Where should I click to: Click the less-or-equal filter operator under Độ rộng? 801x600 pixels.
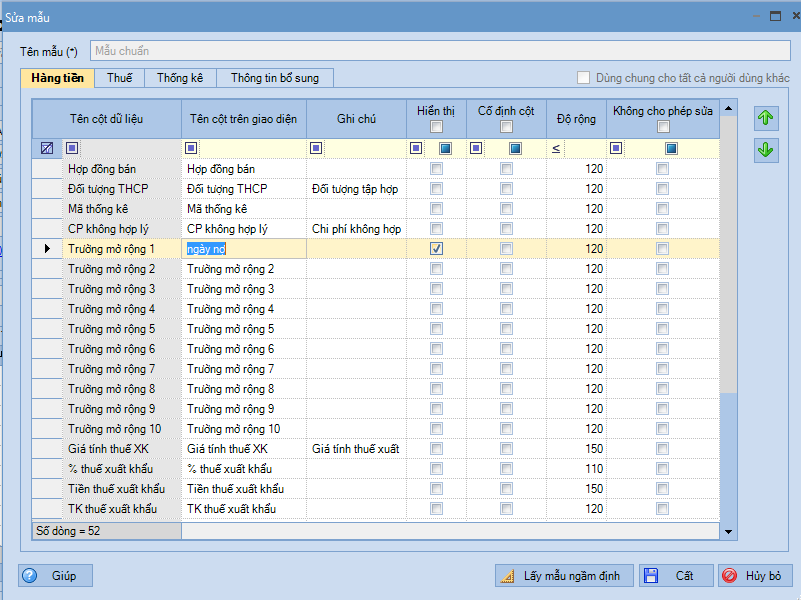(556, 149)
